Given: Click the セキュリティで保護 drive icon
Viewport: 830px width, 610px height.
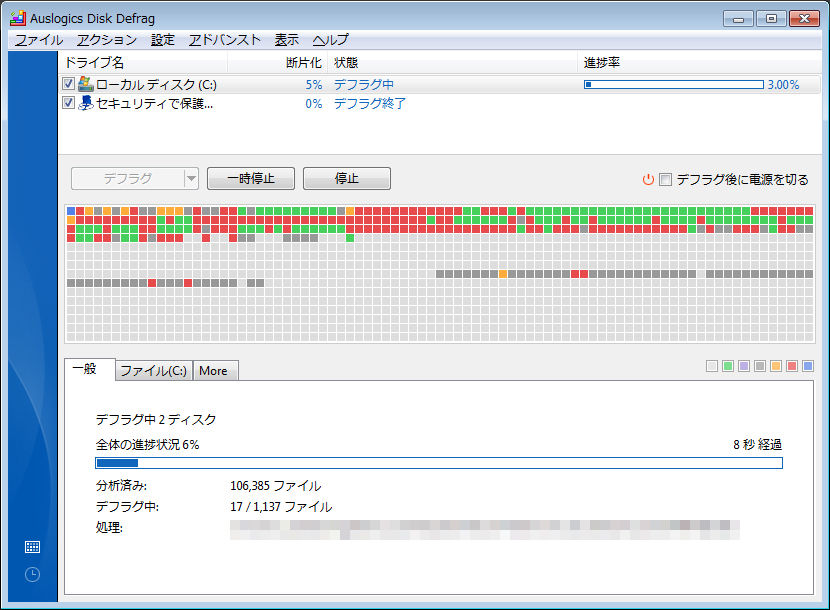Looking at the screenshot, I should [86, 103].
